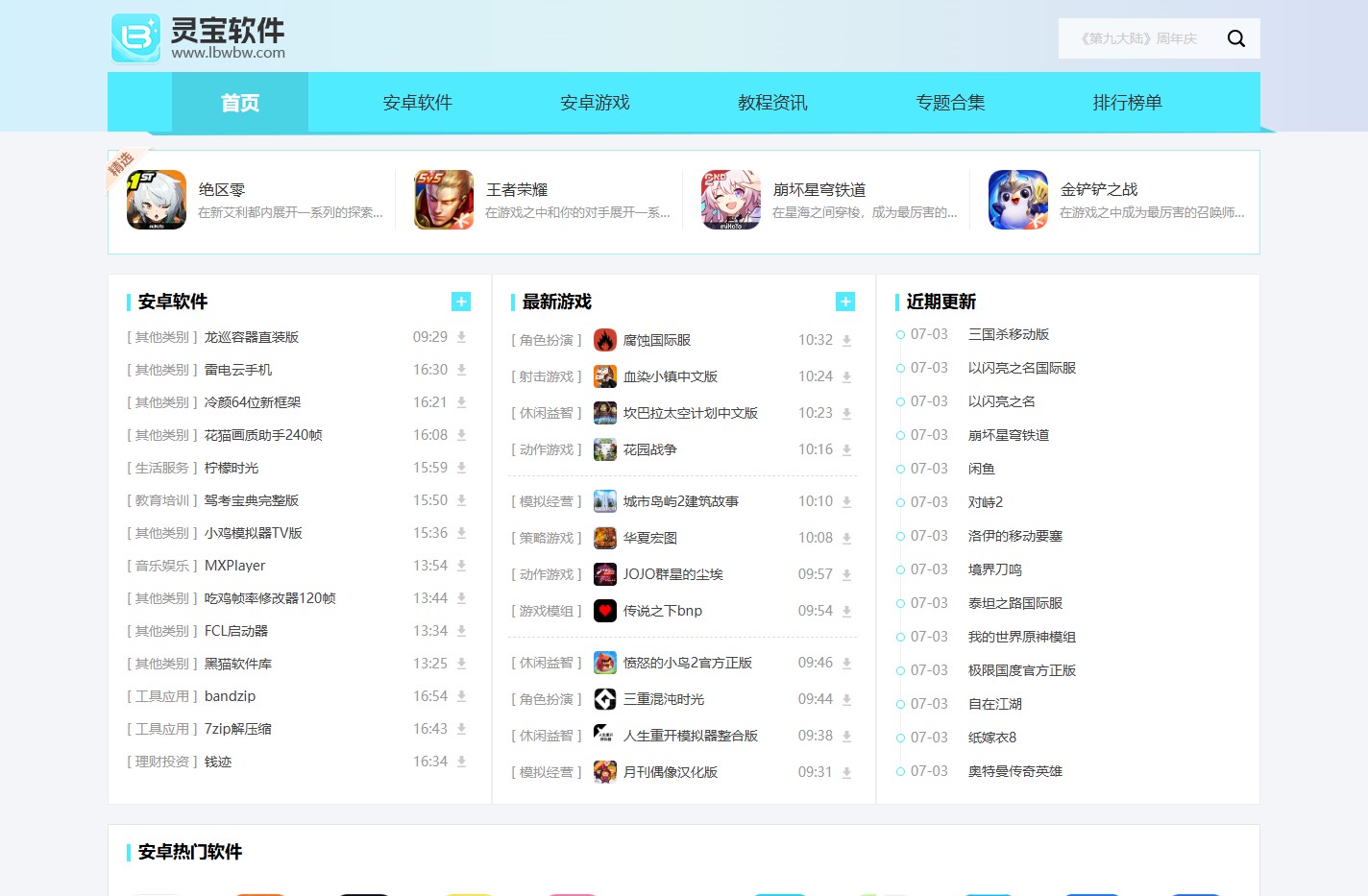Go to the 首页 tab
This screenshot has height=896, width=1368.
point(240,103)
